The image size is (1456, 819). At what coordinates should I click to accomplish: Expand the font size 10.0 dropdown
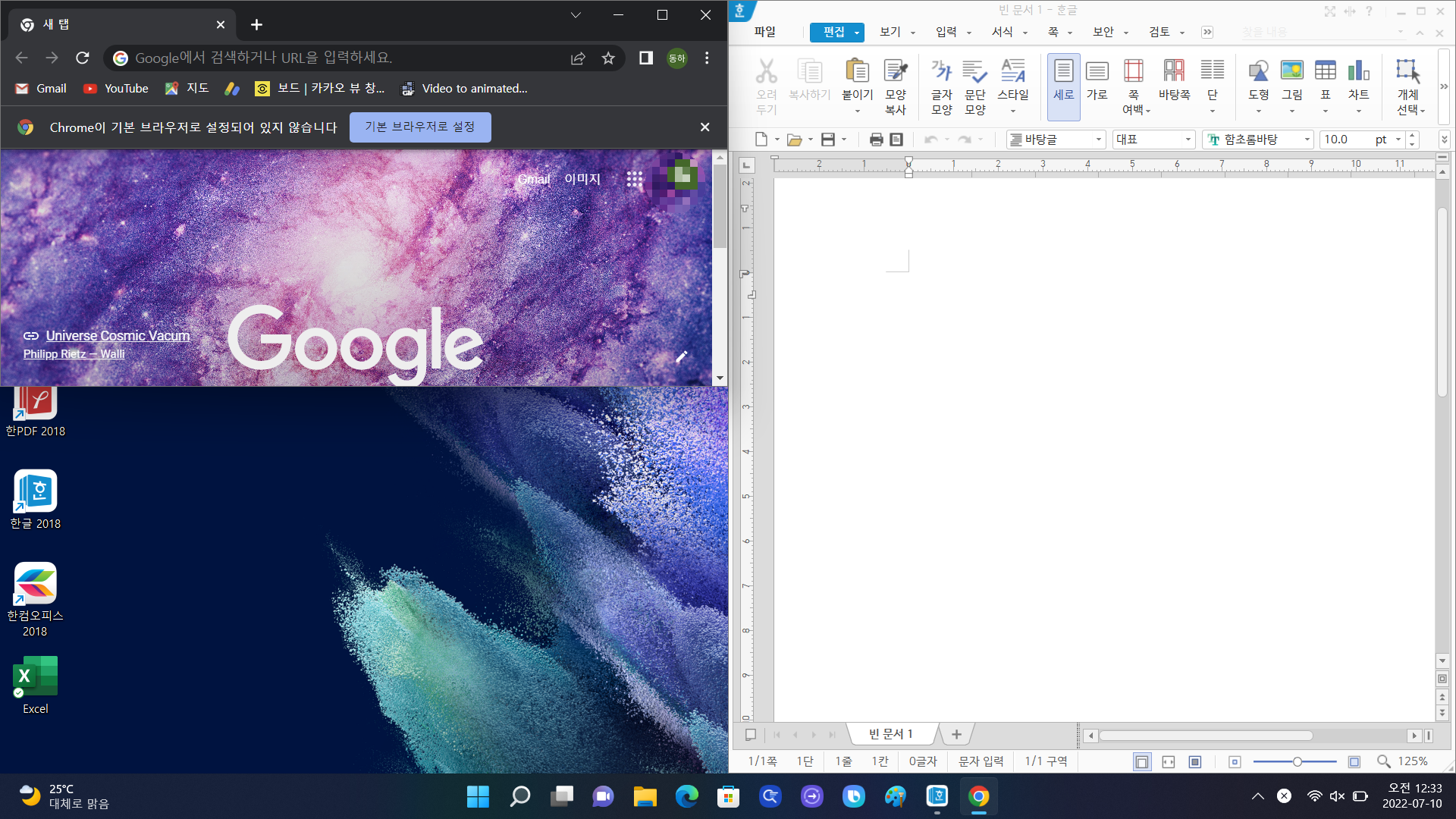pos(1398,140)
